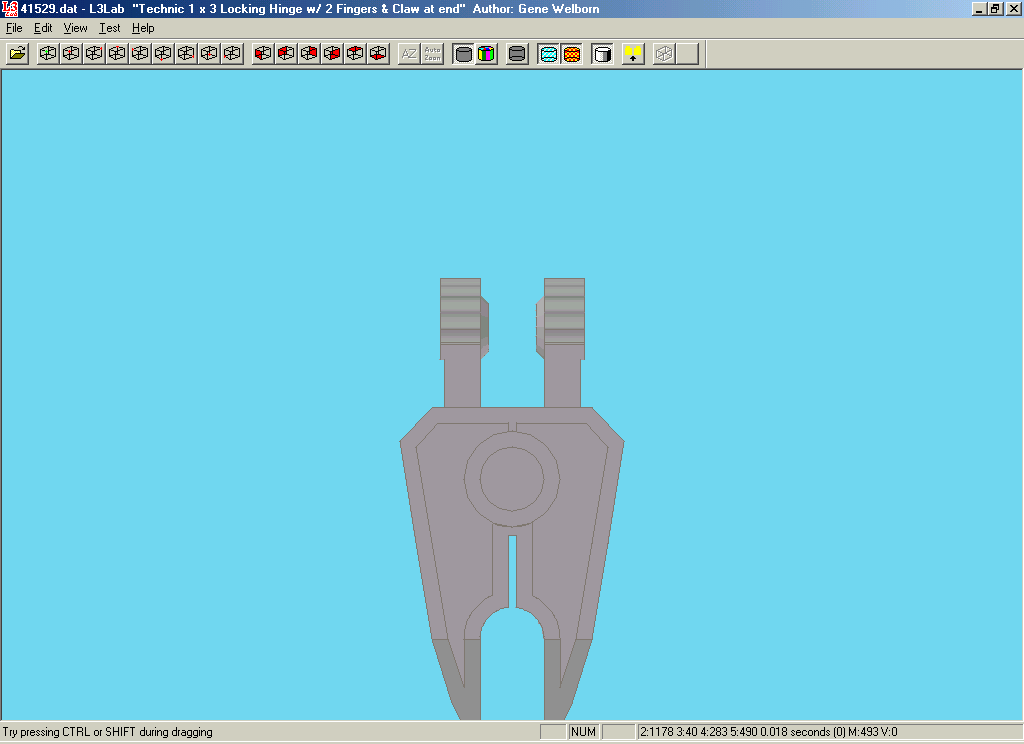Open the Test menu
Image resolution: width=1024 pixels, height=744 pixels.
[109, 28]
